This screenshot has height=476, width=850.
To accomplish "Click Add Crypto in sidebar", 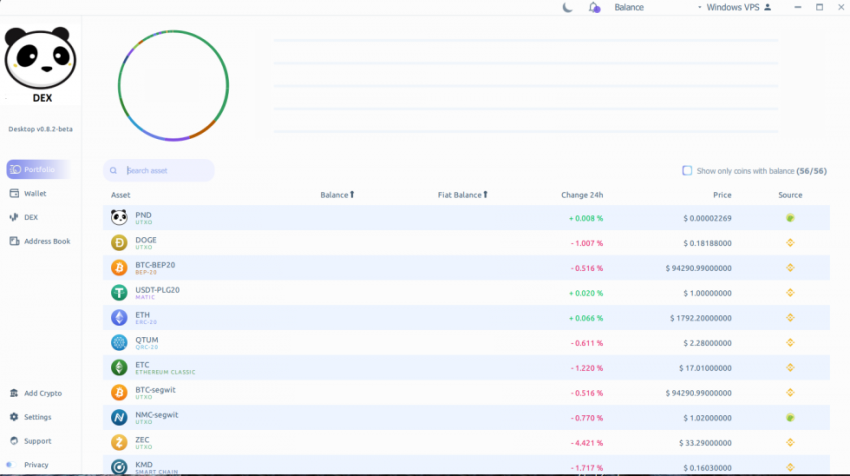I will (x=36, y=393).
